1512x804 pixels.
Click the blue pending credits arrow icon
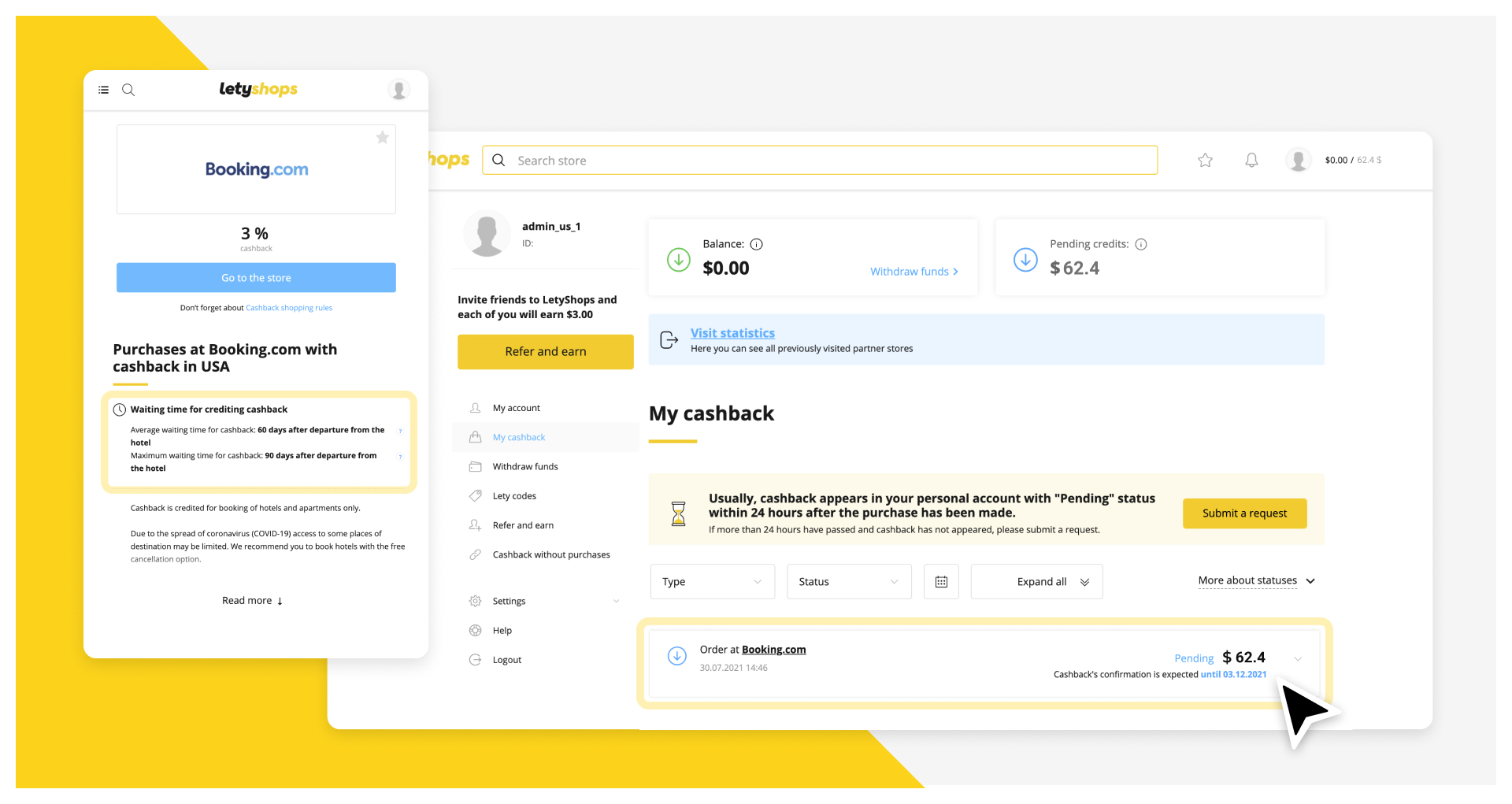[x=1025, y=259]
